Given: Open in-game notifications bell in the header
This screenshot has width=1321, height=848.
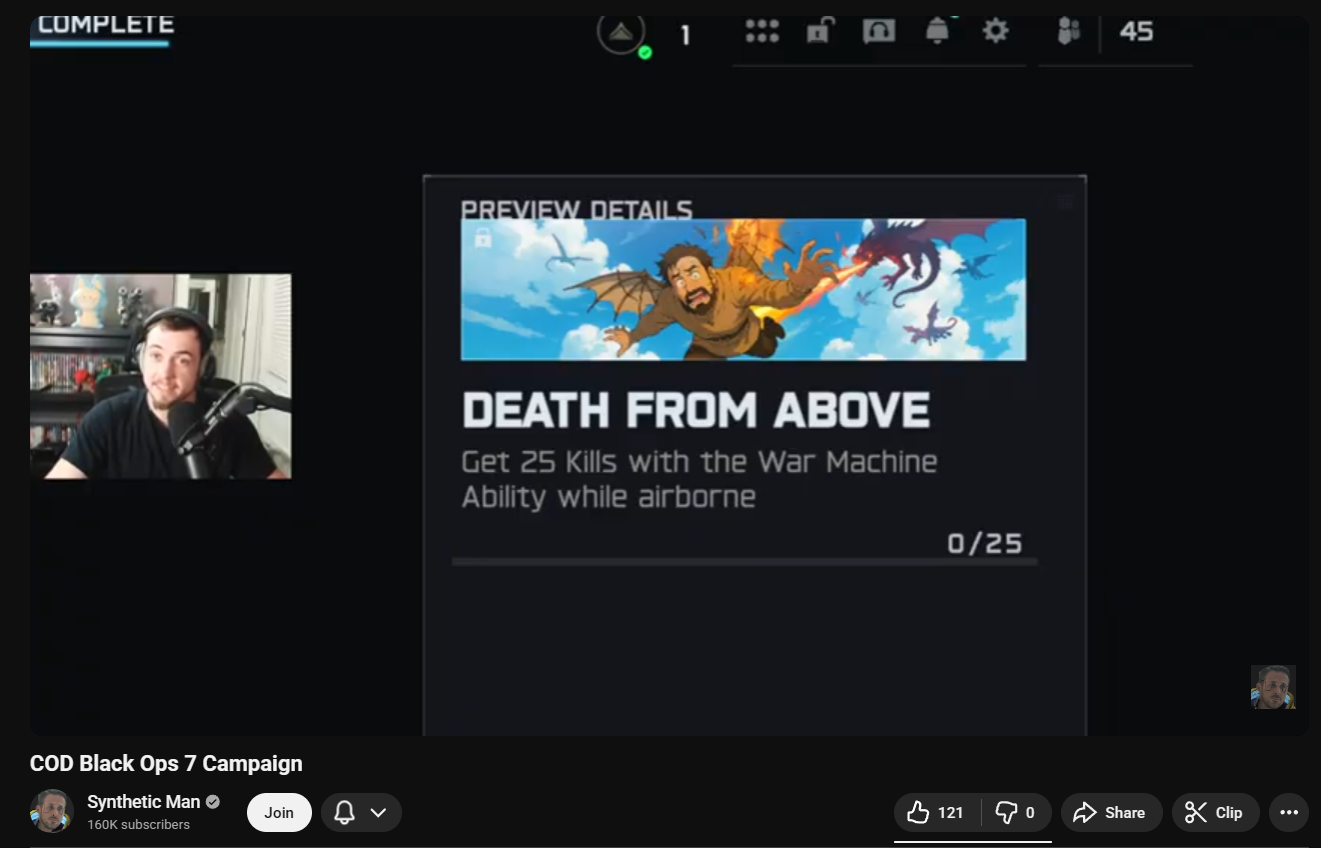Looking at the screenshot, I should pos(937,31).
